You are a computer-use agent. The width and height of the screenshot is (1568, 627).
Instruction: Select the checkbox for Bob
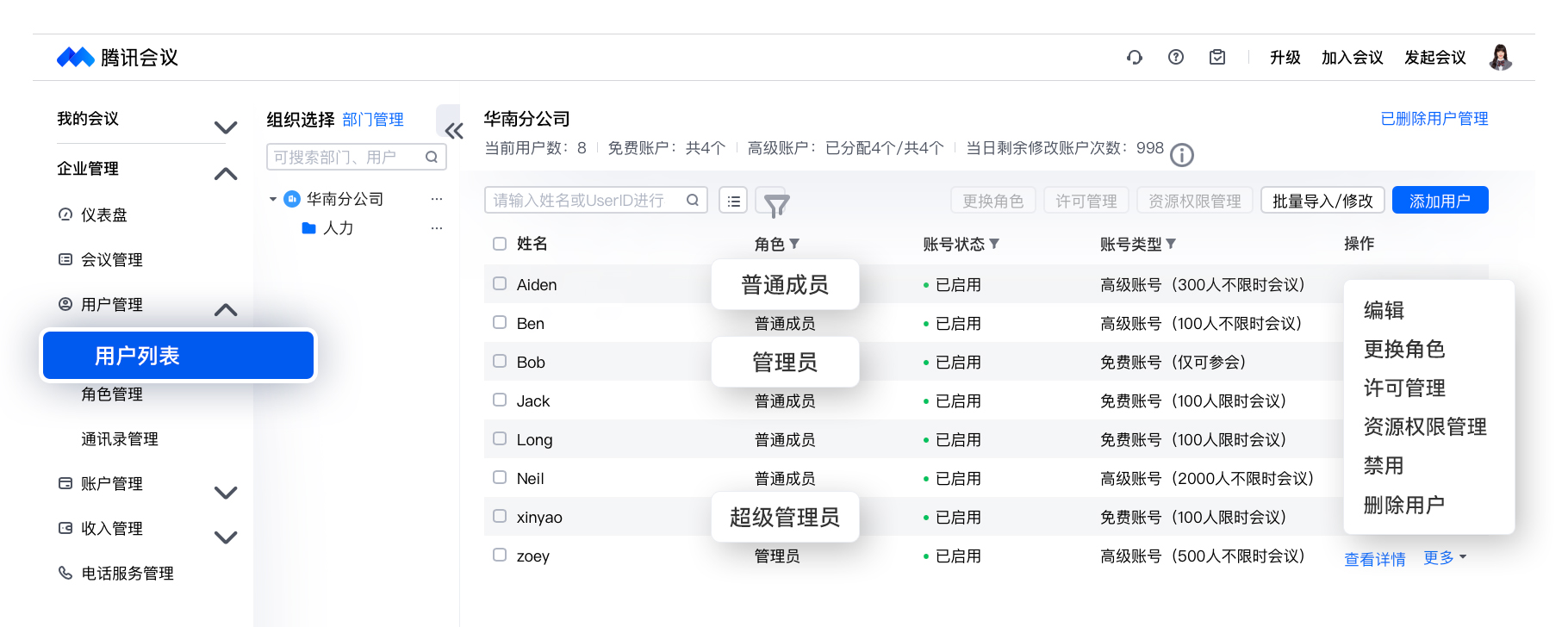(x=500, y=361)
